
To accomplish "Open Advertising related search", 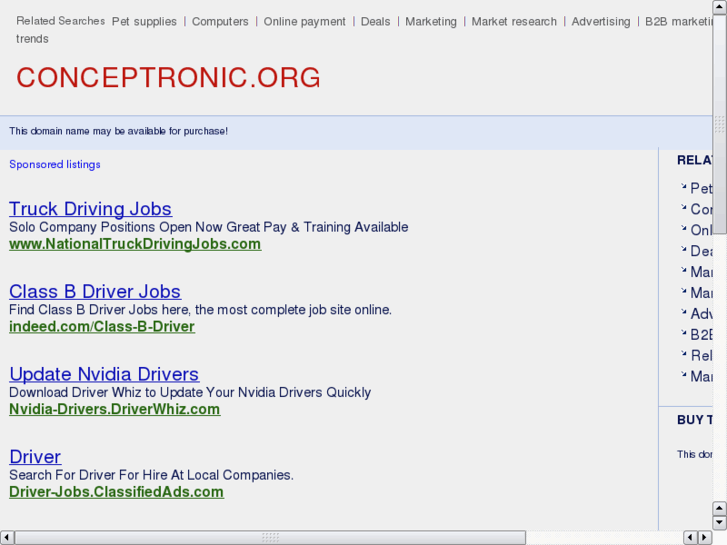I will (x=601, y=22).
